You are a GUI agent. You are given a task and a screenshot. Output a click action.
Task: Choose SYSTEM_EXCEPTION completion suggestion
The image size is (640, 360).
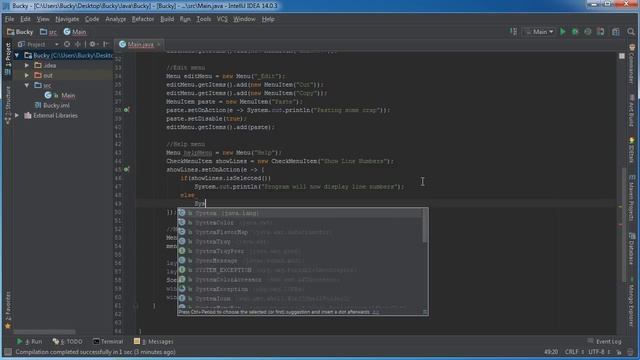point(300,270)
